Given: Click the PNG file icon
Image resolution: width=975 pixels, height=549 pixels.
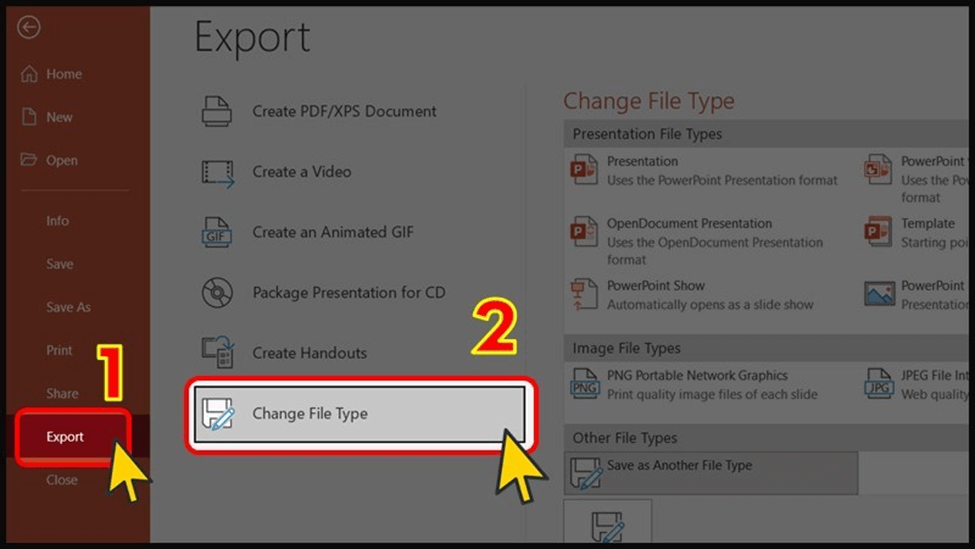Looking at the screenshot, I should [x=585, y=384].
